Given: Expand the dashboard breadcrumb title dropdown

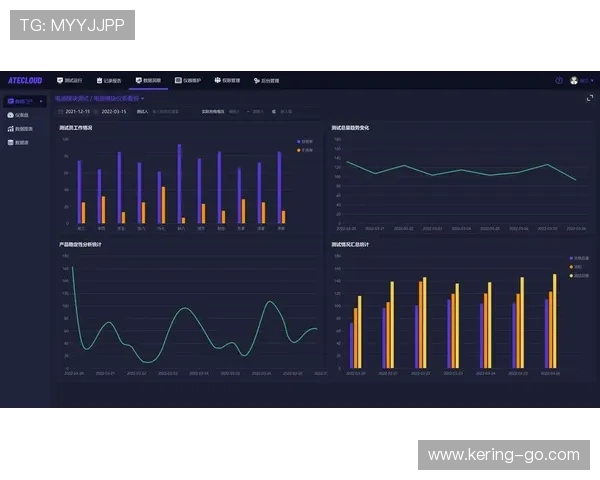Looking at the screenshot, I should click(x=142, y=99).
